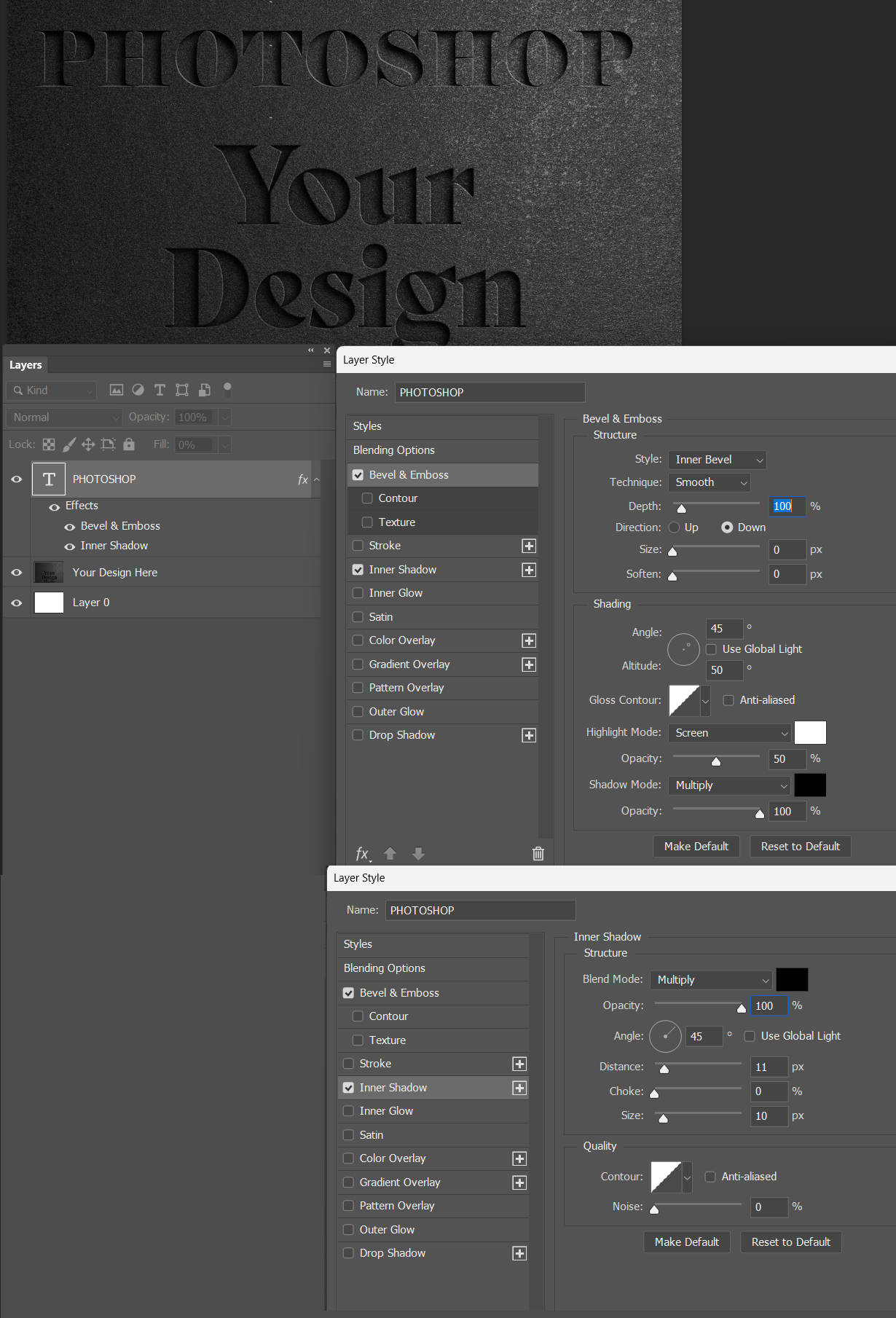Open the Layers panel menu icon

pyautogui.click(x=327, y=364)
